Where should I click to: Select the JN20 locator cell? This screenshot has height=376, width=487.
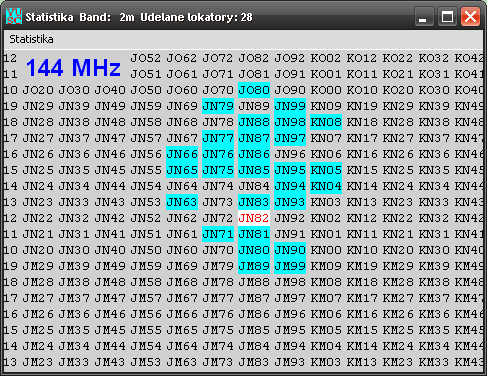(x=38, y=250)
